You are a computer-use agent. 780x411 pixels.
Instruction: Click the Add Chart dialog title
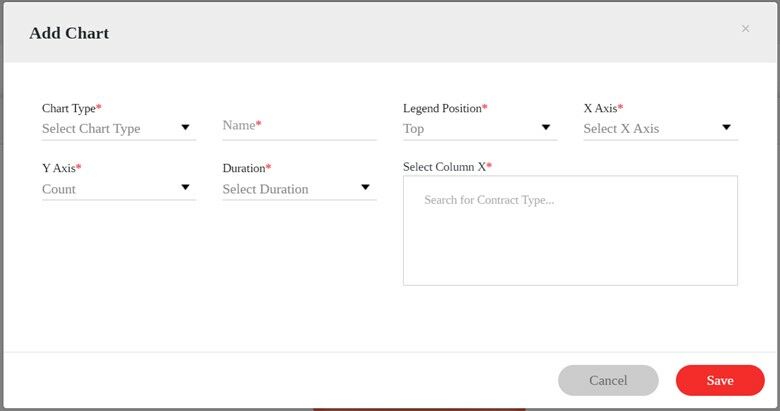tap(69, 33)
